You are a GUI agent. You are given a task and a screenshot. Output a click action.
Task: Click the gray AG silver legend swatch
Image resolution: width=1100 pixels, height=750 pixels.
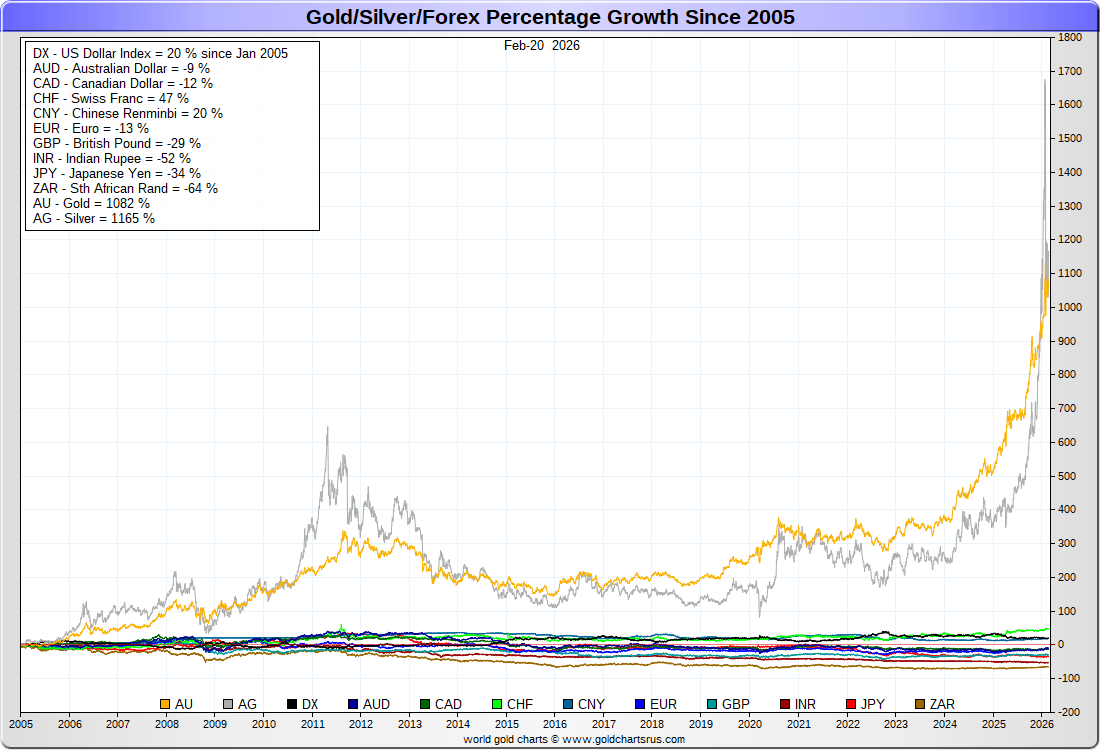pyautogui.click(x=229, y=705)
